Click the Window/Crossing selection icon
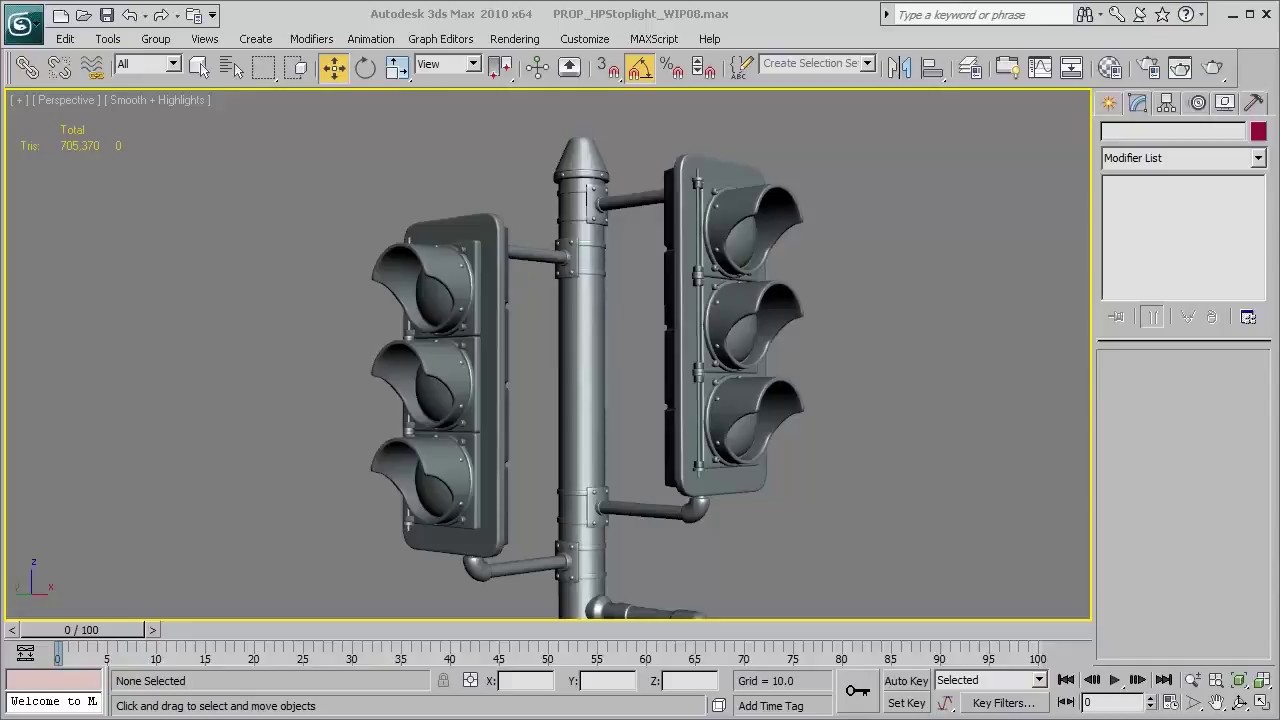The width and height of the screenshot is (1280, 720). (x=295, y=68)
